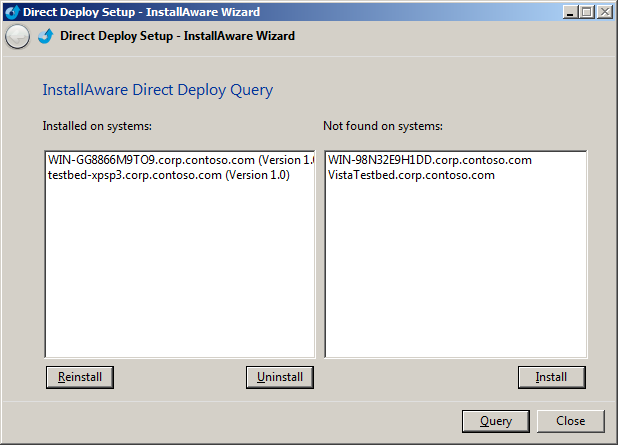Click the Uninstall button

(x=280, y=377)
